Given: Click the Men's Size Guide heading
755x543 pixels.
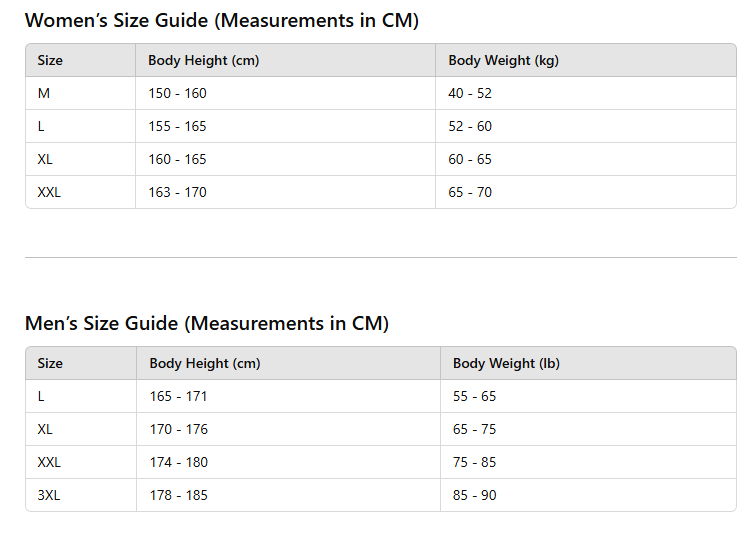Looking at the screenshot, I should [x=206, y=323].
